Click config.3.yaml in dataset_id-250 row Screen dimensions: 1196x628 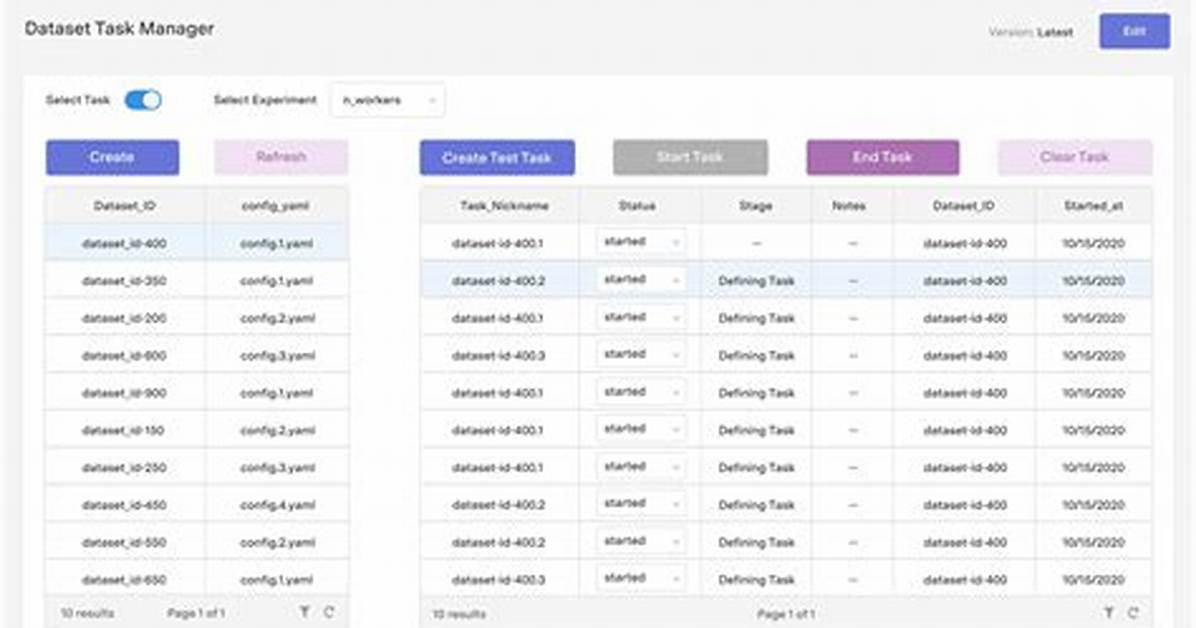[x=278, y=468]
